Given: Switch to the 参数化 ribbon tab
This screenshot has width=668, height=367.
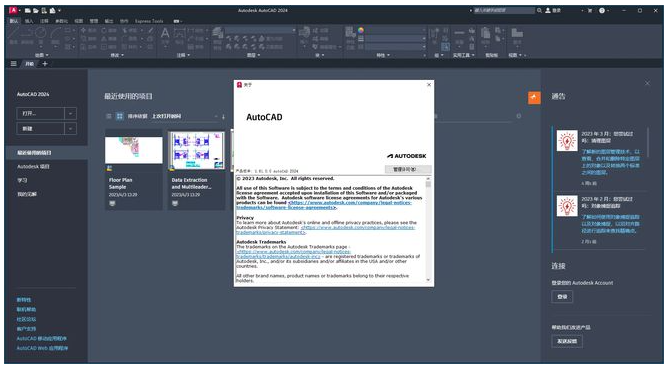Looking at the screenshot, I should click(x=61, y=21).
